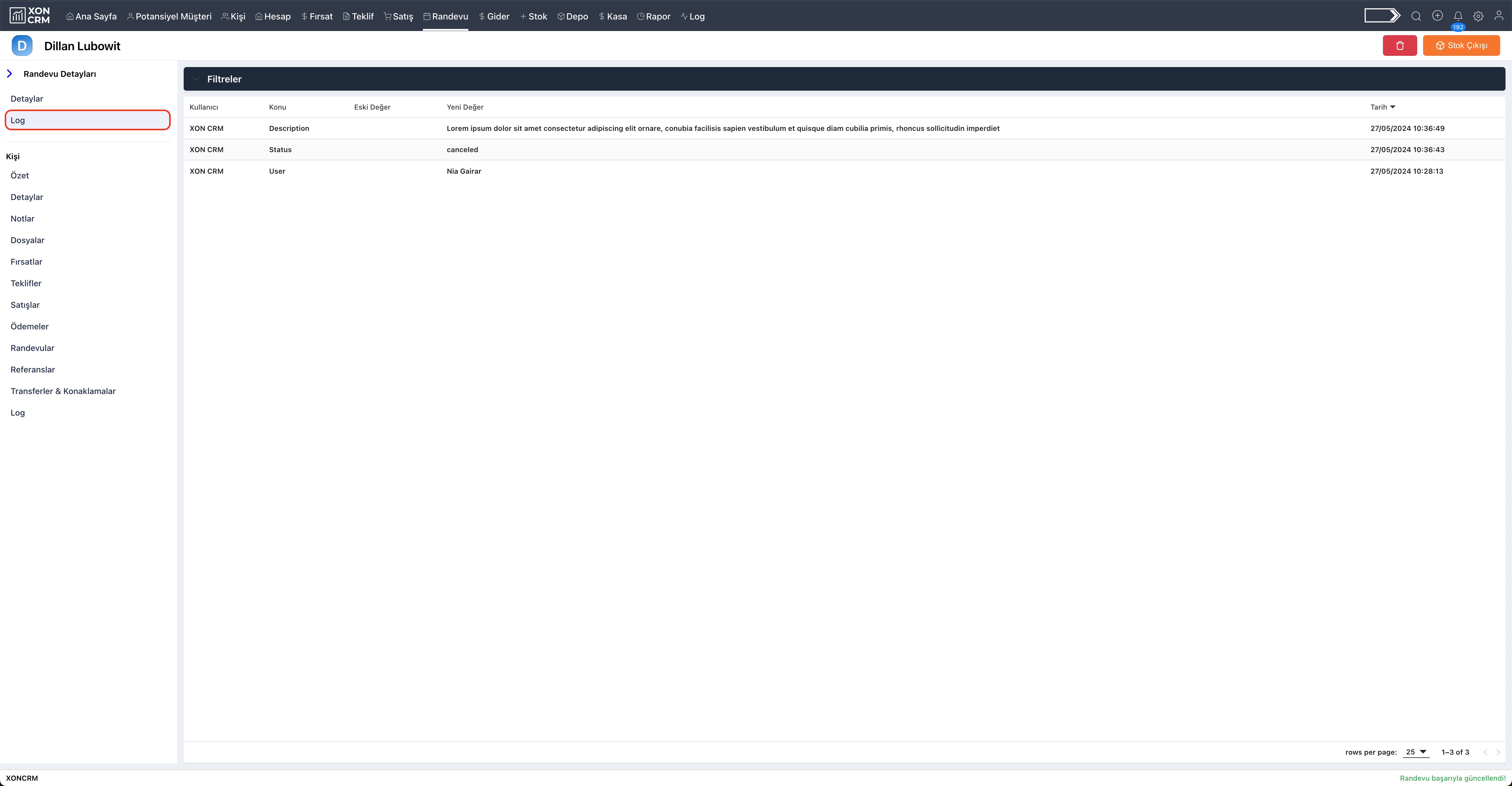Click the arrow-shaped tag icon in header

click(x=1382, y=16)
